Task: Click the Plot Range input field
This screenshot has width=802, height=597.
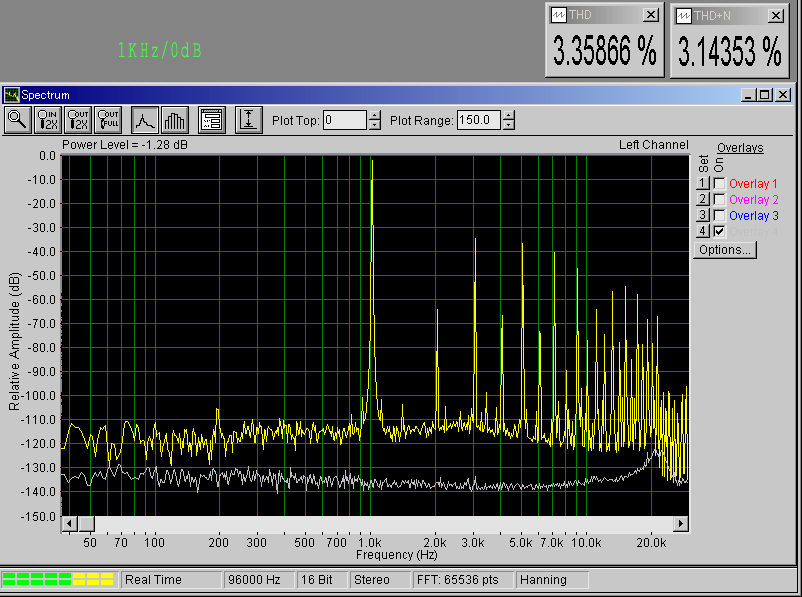Action: [x=478, y=120]
